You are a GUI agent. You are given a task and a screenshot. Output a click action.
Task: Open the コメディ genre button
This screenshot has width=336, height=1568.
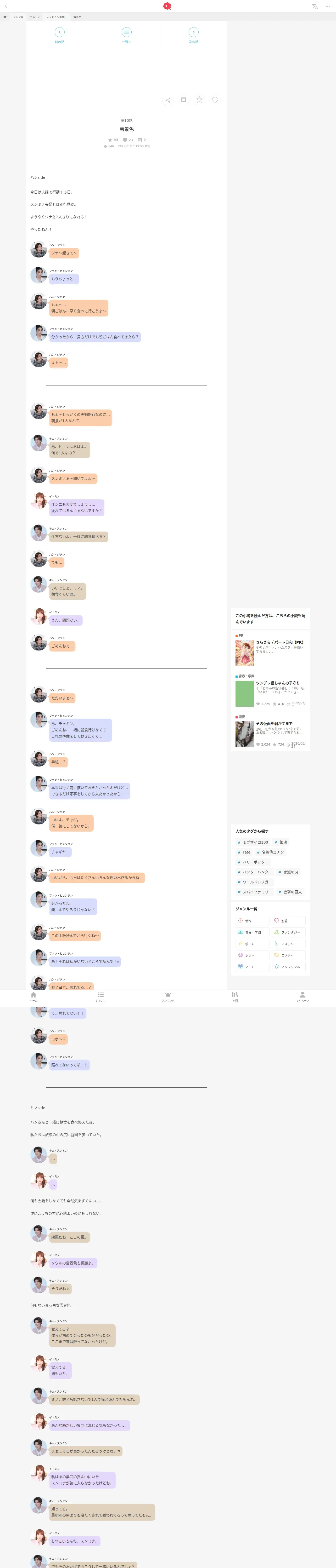tap(288, 955)
